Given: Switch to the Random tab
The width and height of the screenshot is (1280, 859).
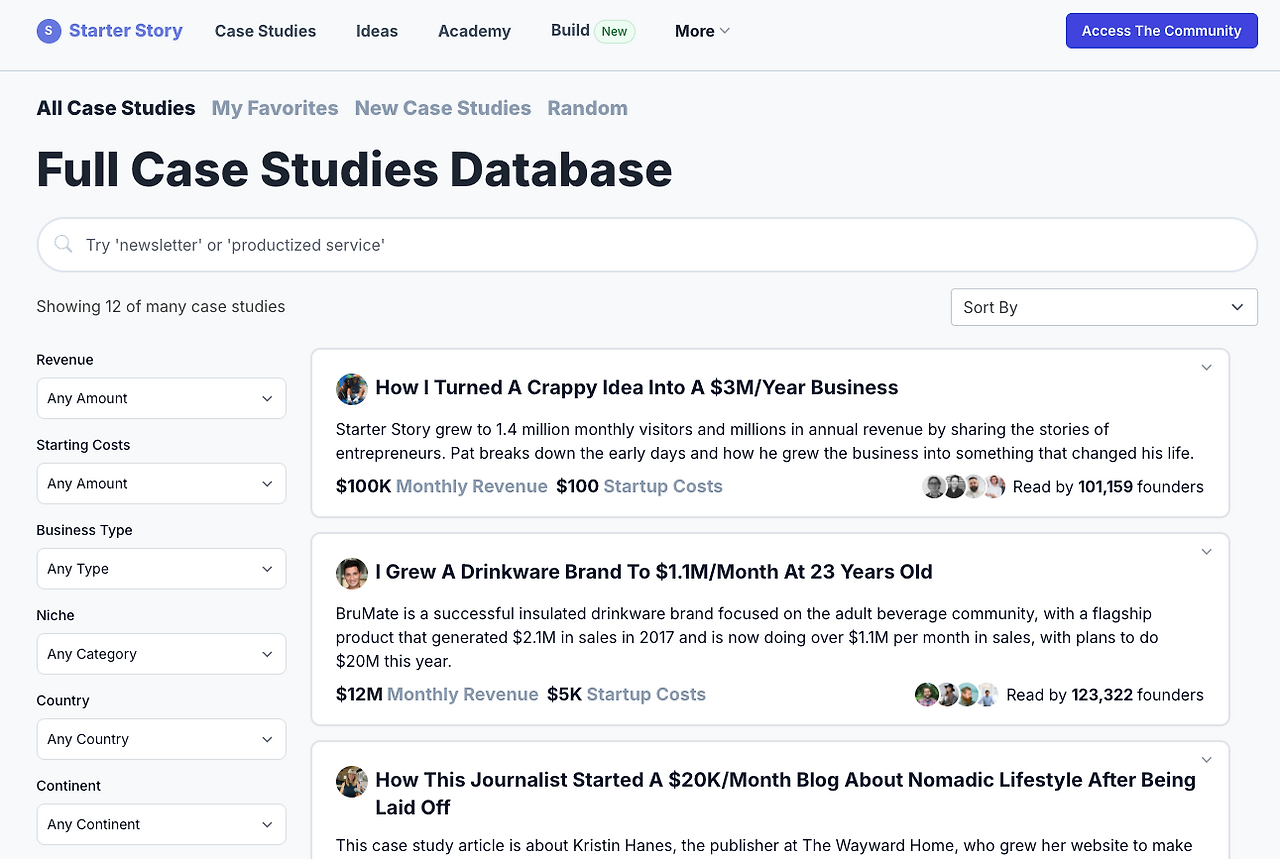Looking at the screenshot, I should point(588,108).
